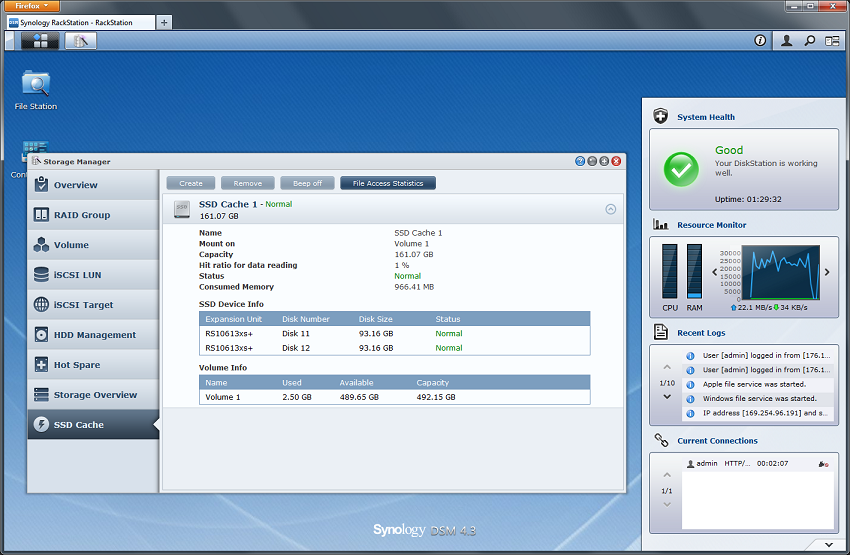Open the Firefox menu button
Image resolution: width=850 pixels, height=555 pixels.
[x=32, y=5]
